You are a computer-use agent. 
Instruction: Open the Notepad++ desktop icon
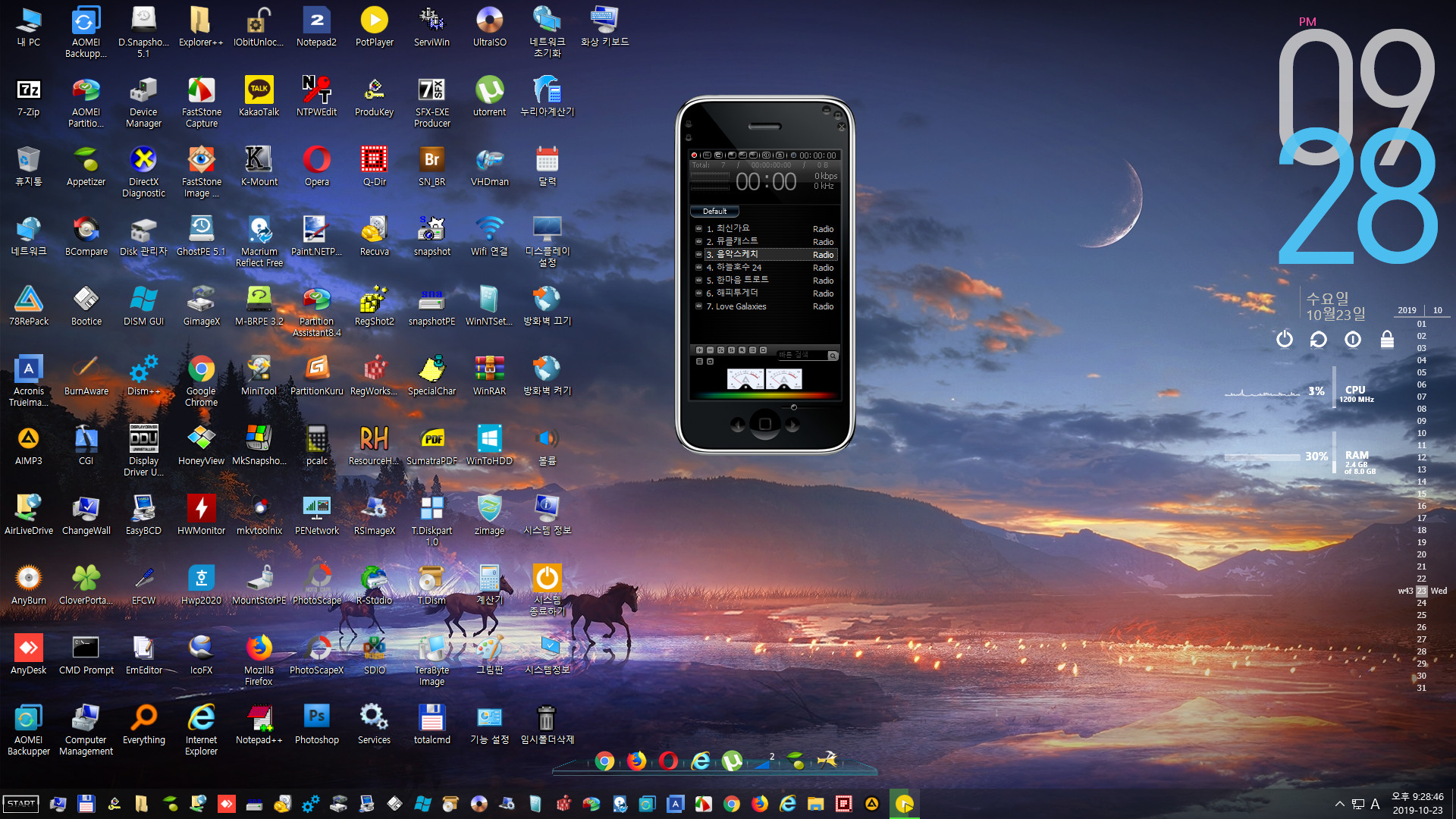(259, 725)
